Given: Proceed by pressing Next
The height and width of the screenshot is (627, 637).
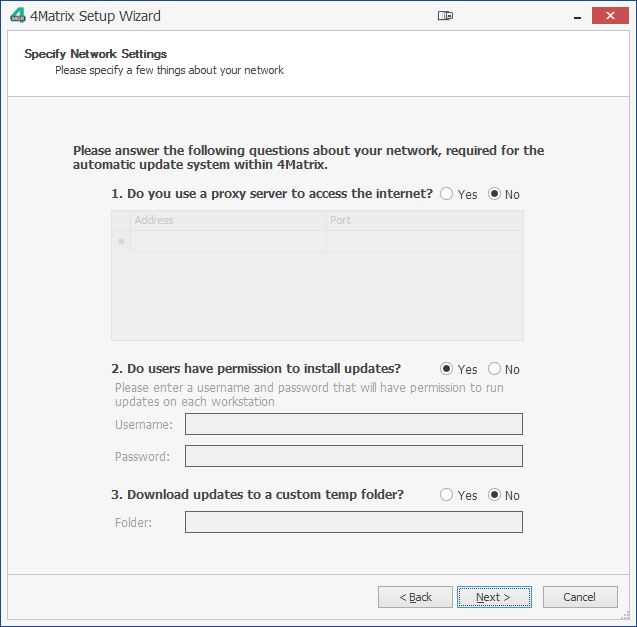Looking at the screenshot, I should [x=494, y=597].
